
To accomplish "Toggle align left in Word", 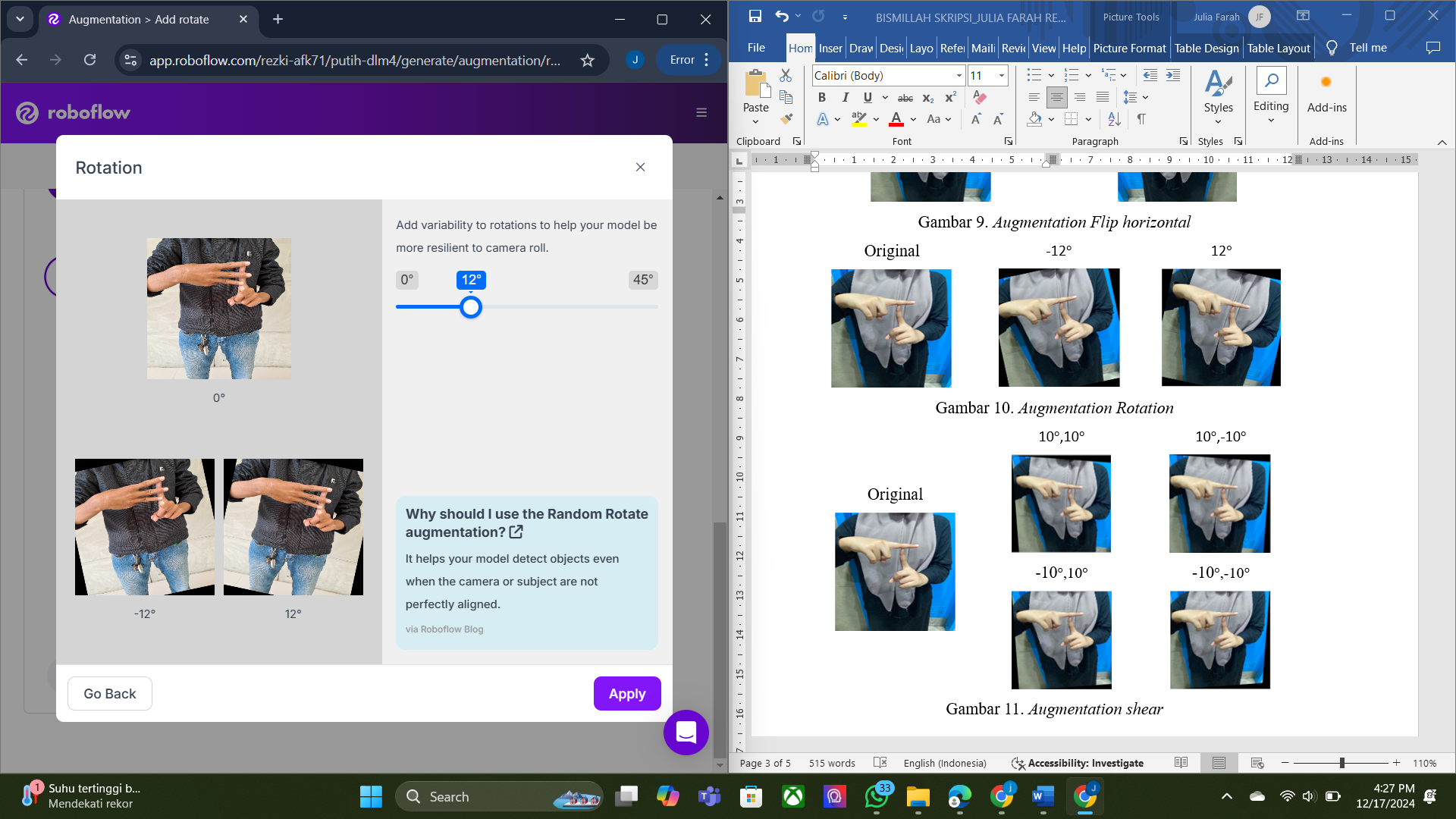I will pos(1034,97).
